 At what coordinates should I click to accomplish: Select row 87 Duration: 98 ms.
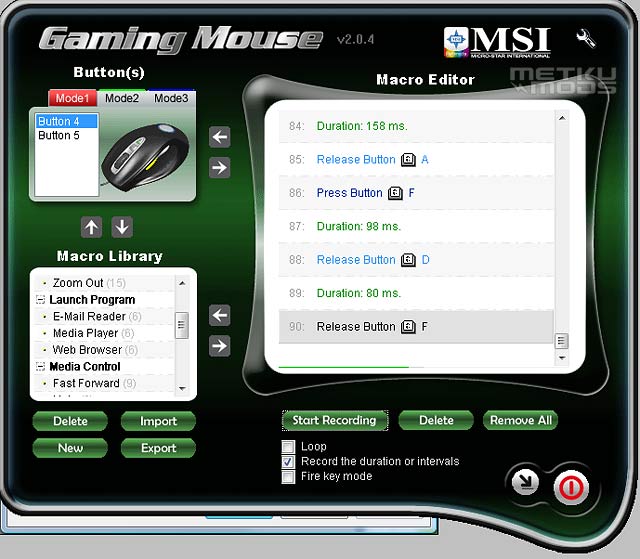416,226
